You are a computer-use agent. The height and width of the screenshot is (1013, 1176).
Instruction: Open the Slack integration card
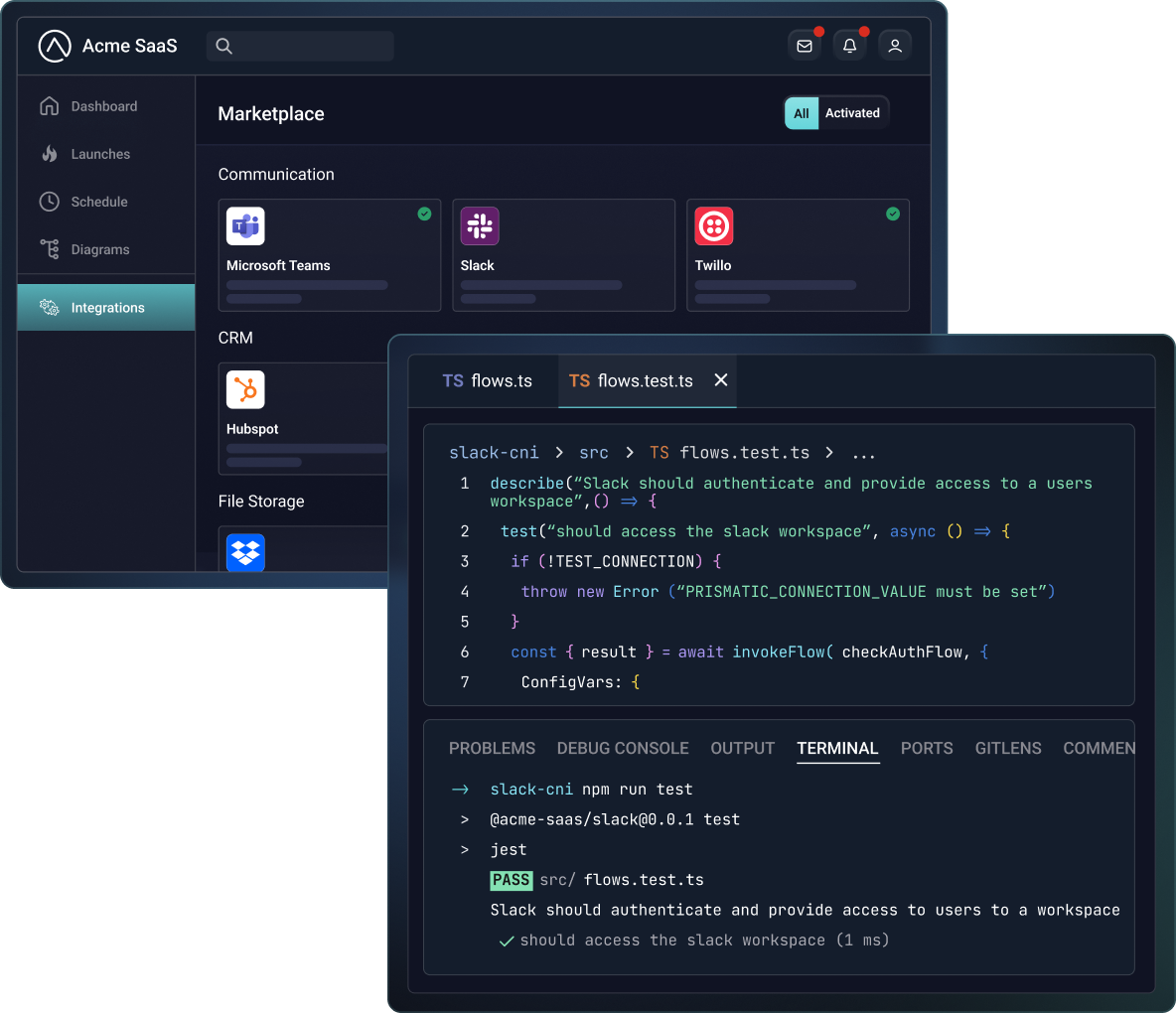563,255
